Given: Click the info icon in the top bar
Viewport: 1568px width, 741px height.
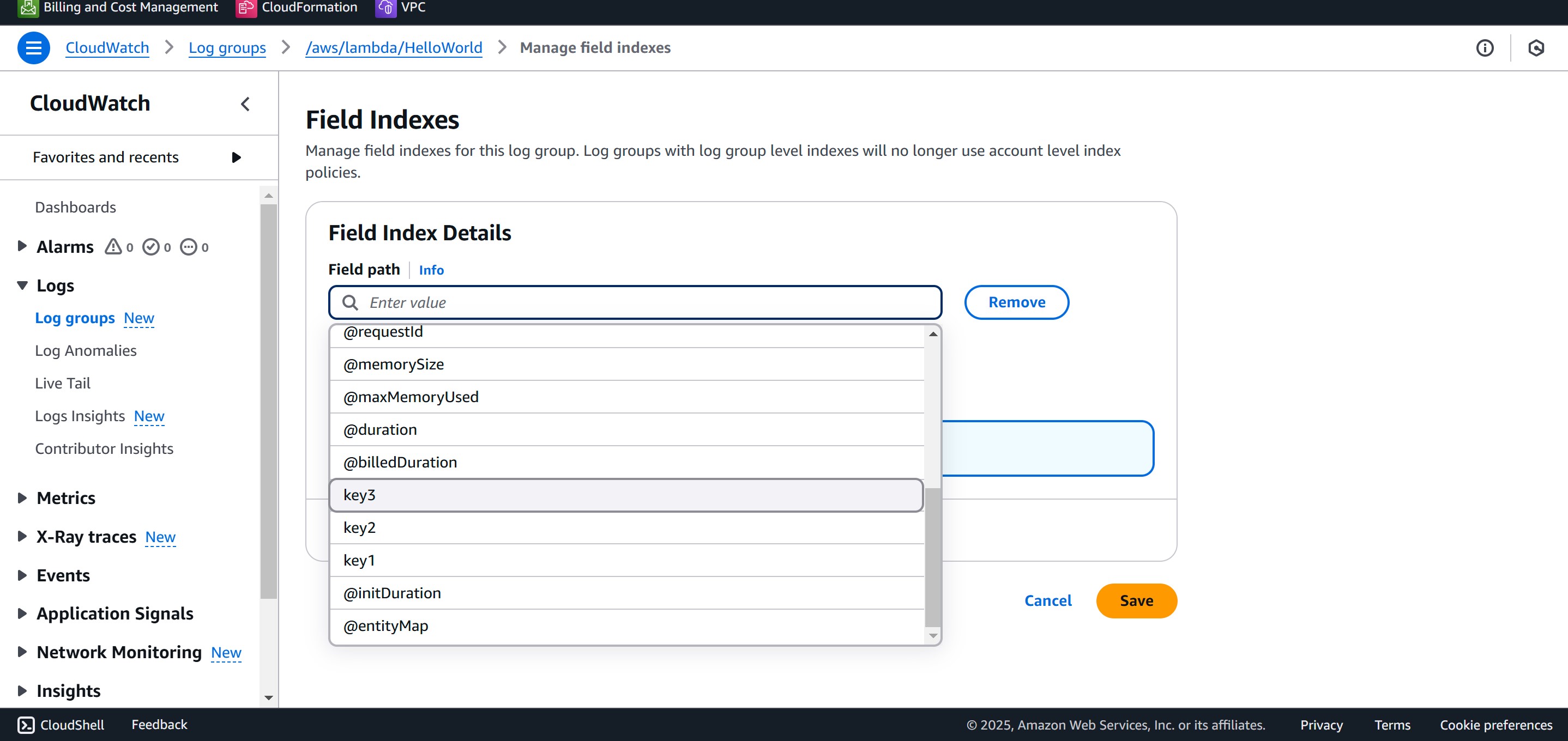Looking at the screenshot, I should 1485,48.
